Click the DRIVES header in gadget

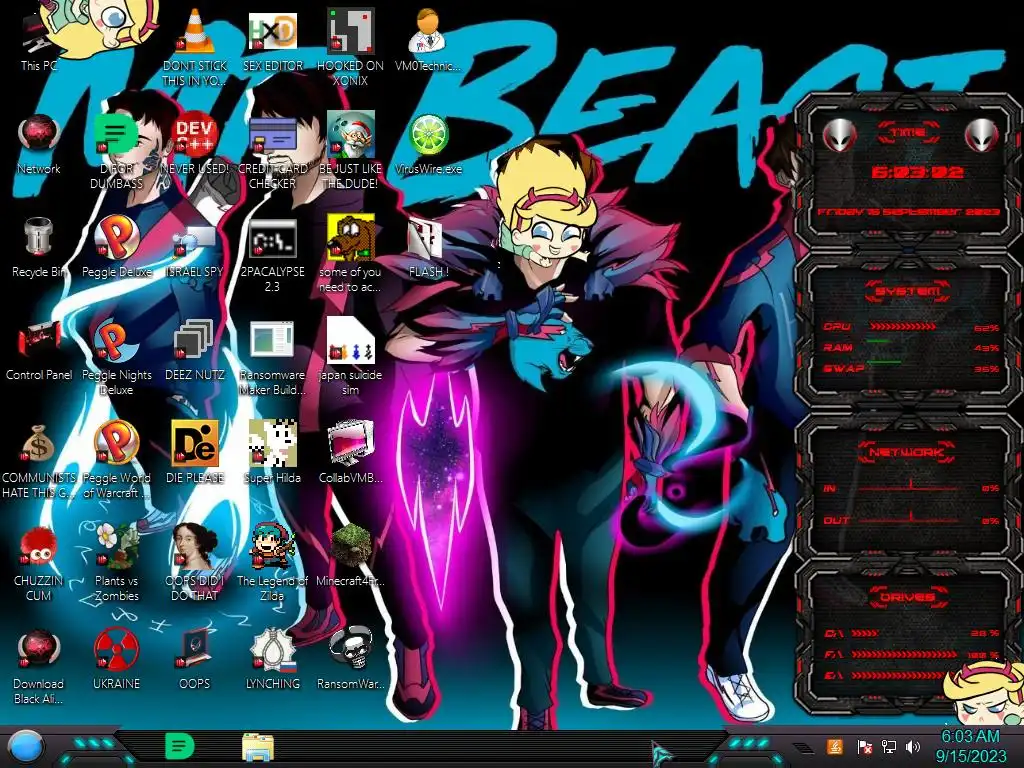906,597
